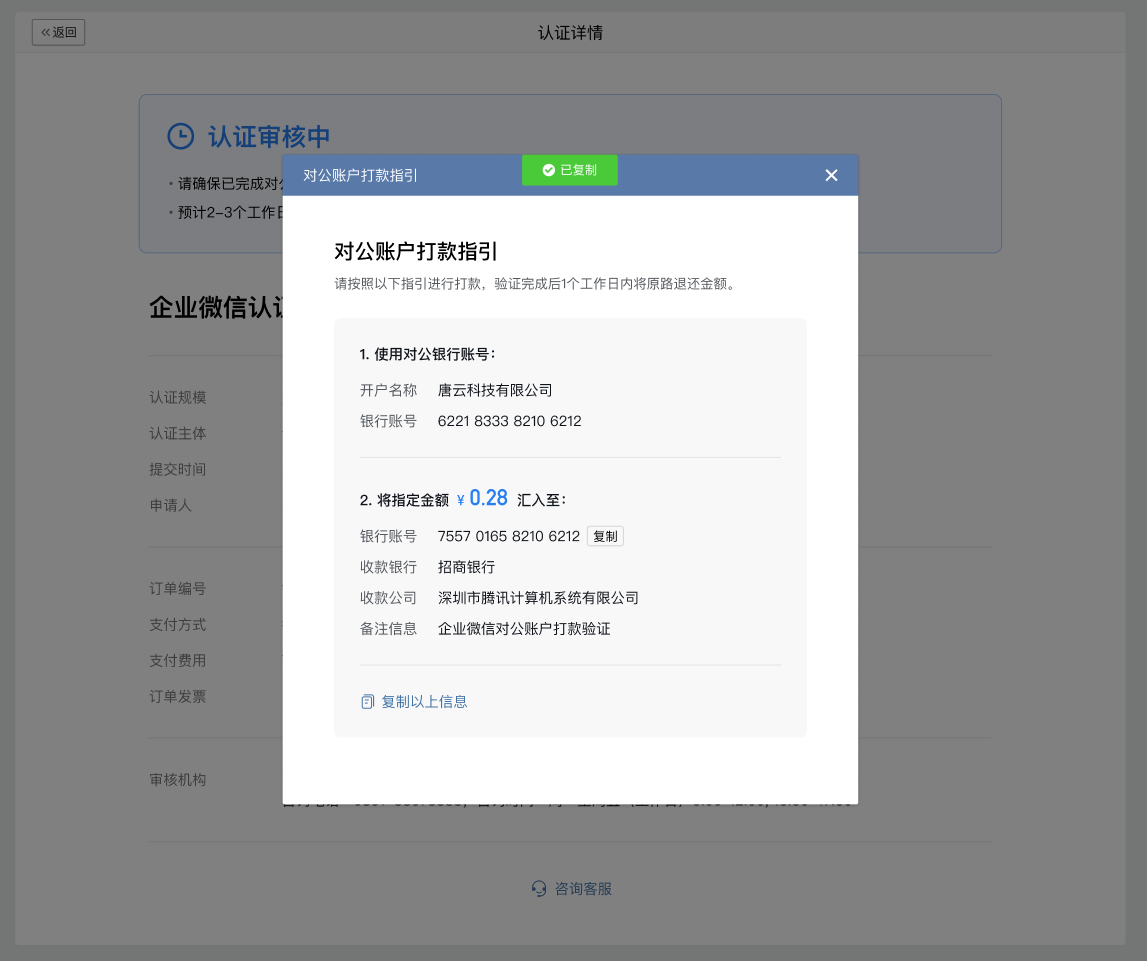Select the payee 深圳市腾讯计算机系统有限公司
This screenshot has width=1147, height=961.
(538, 598)
